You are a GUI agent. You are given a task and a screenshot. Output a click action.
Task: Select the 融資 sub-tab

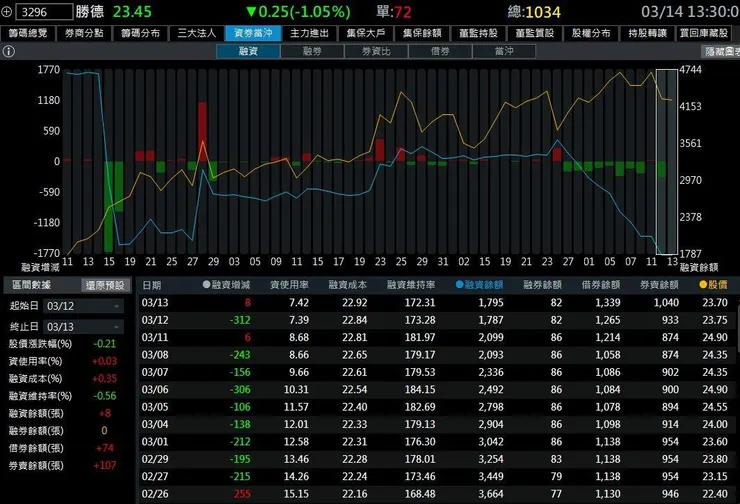coord(248,51)
